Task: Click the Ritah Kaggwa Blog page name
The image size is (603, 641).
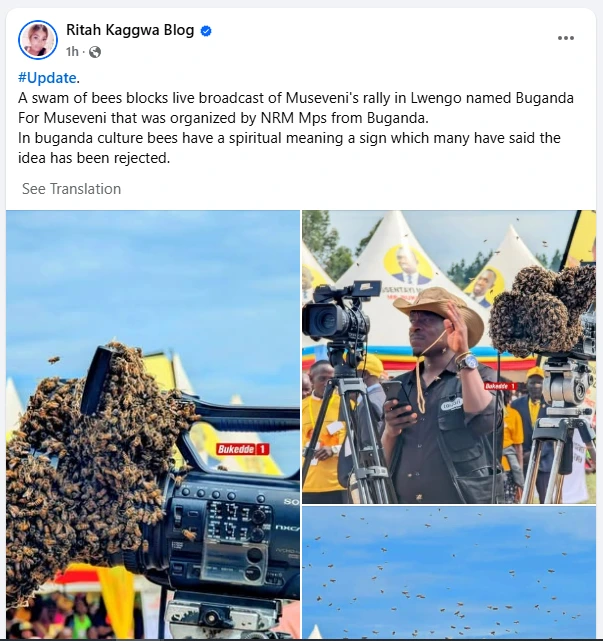Action: pyautogui.click(x=130, y=30)
